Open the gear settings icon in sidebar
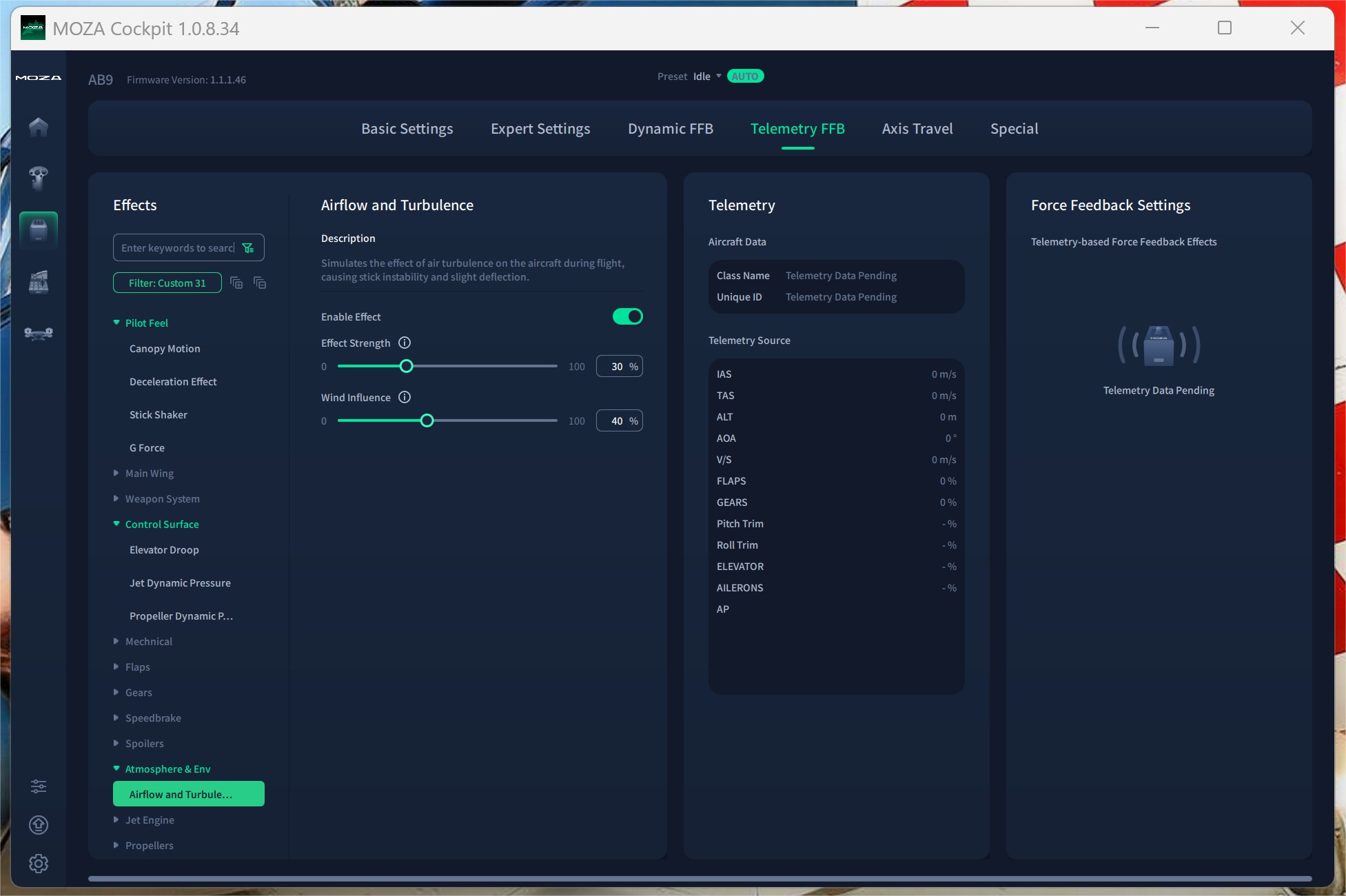Viewport: 1346px width, 896px height. pyautogui.click(x=39, y=864)
